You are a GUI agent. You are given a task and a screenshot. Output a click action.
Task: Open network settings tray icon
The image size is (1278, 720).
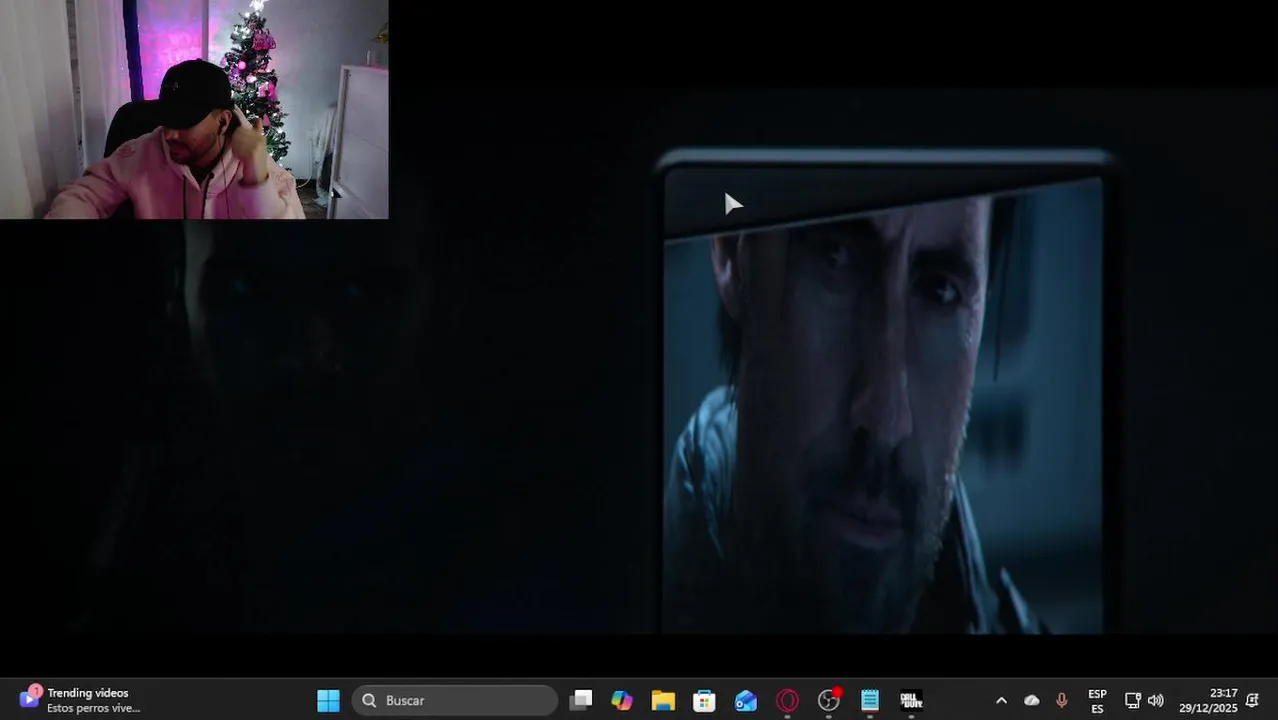1132,701
